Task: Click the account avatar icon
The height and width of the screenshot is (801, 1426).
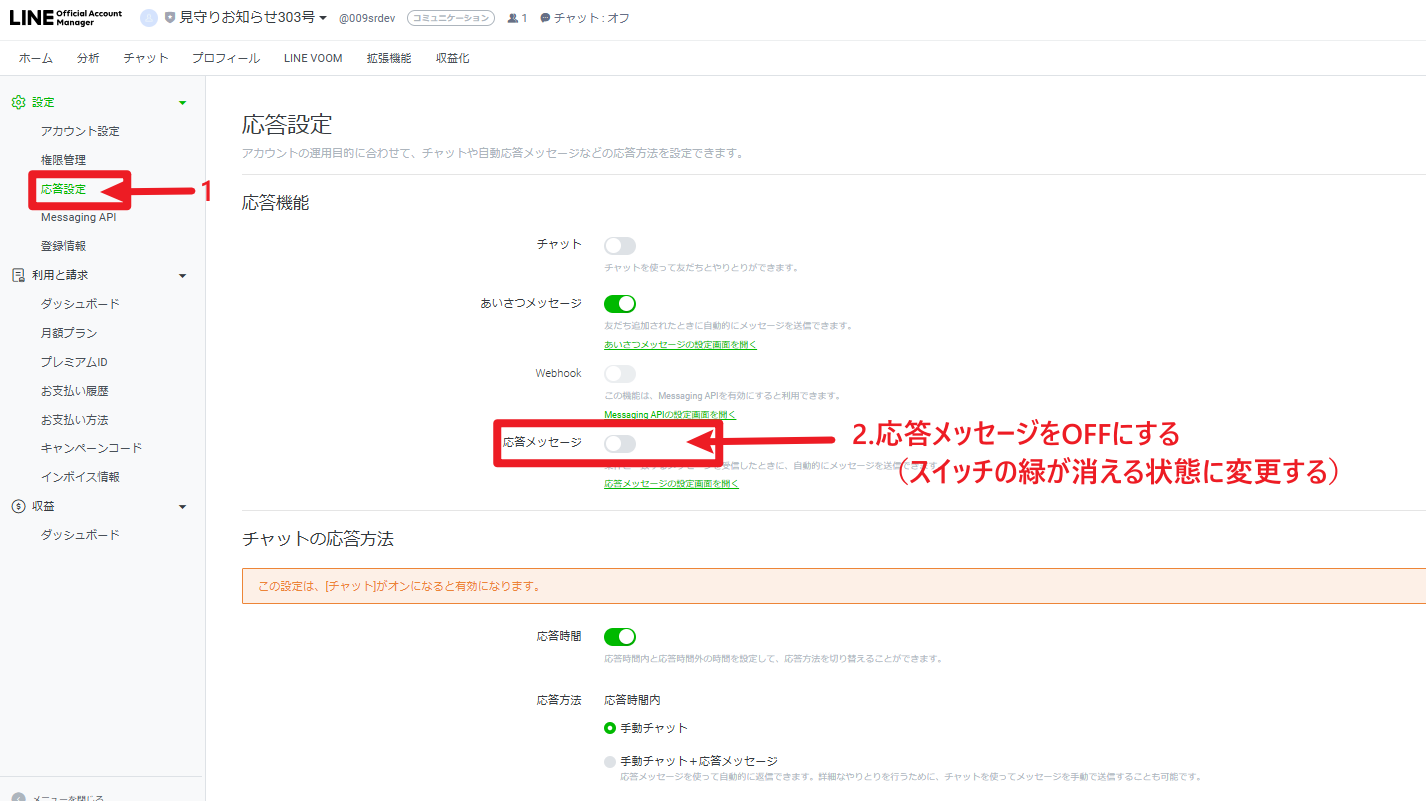Action: (149, 18)
